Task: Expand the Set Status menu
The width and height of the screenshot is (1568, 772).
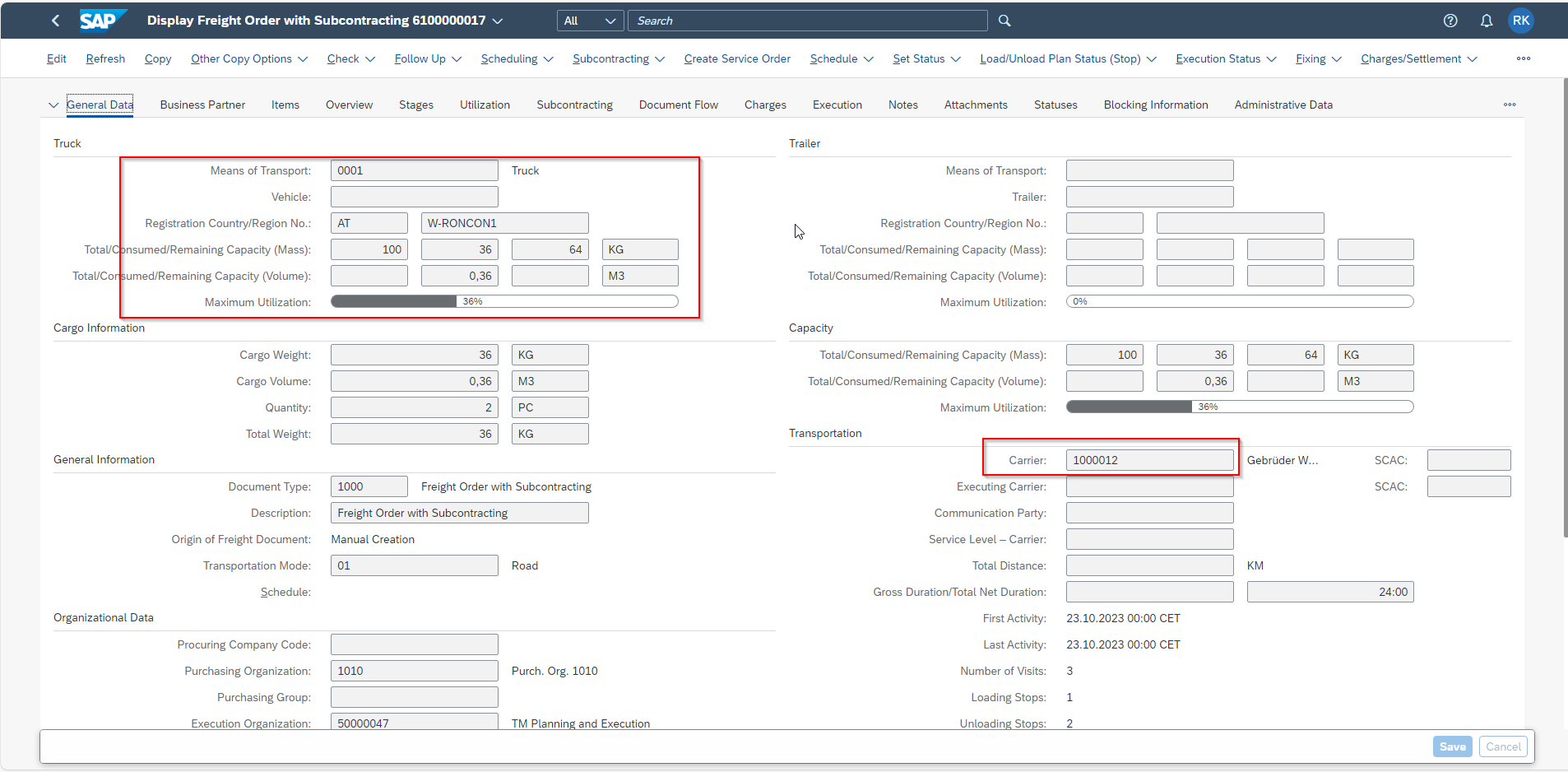Action: [x=926, y=58]
